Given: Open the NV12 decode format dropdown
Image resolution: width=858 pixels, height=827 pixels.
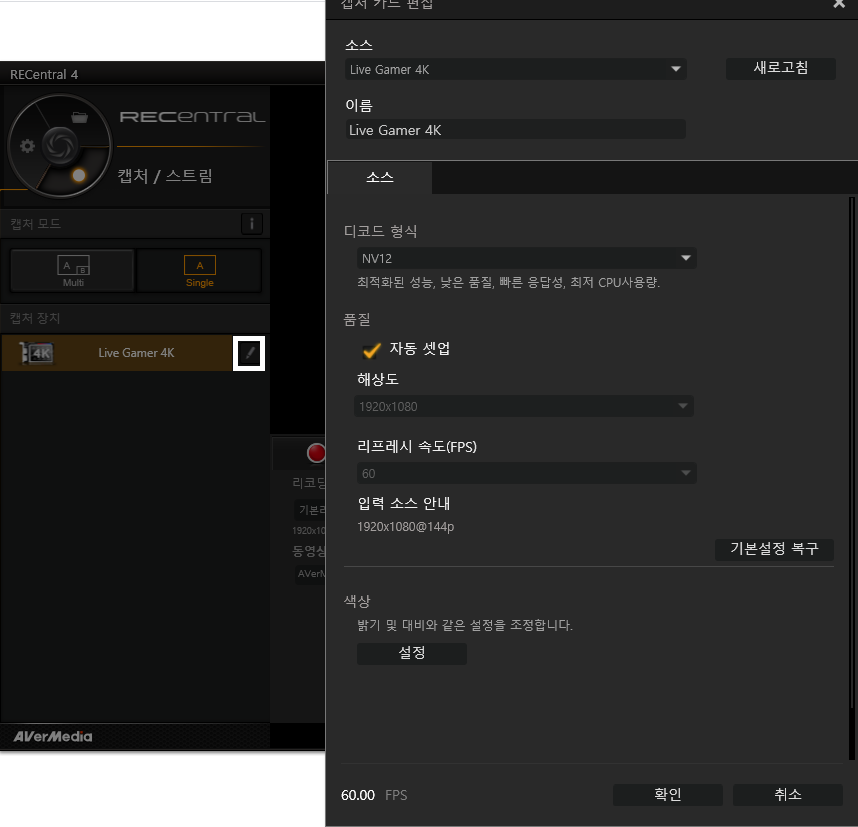Looking at the screenshot, I should tap(526, 258).
